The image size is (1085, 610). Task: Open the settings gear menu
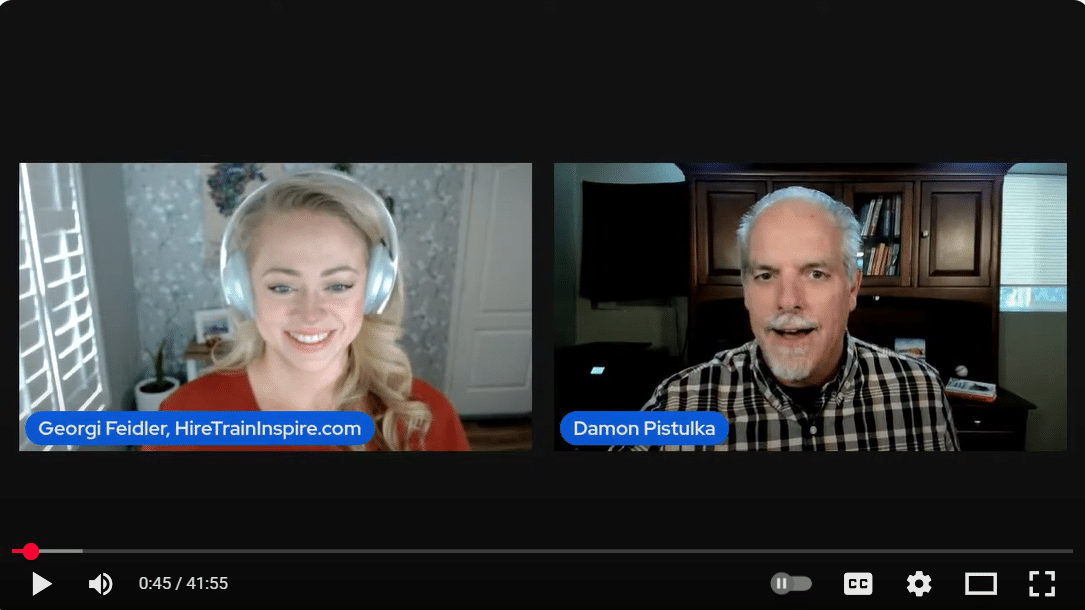pyautogui.click(x=919, y=584)
